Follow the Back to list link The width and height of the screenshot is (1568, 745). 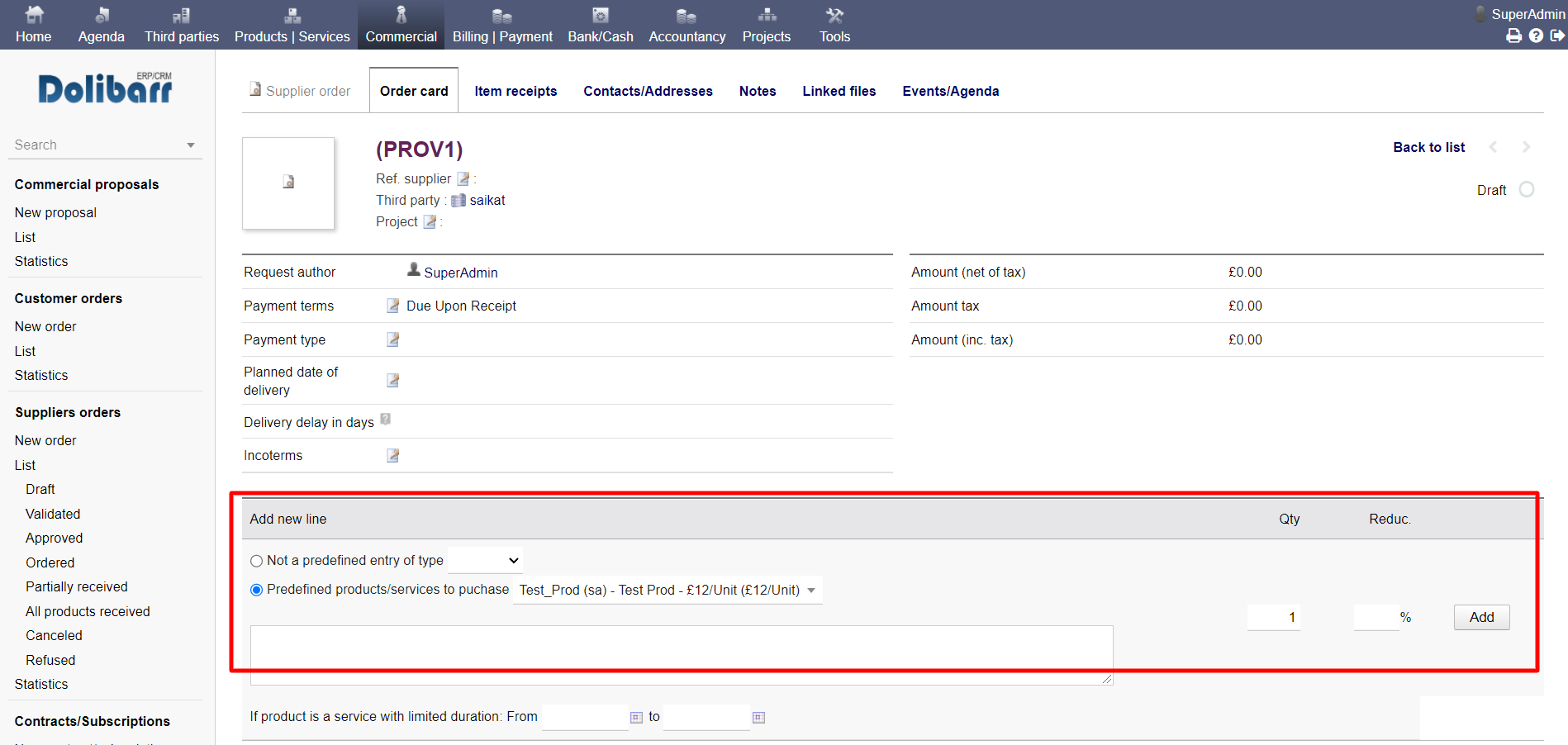[x=1428, y=147]
